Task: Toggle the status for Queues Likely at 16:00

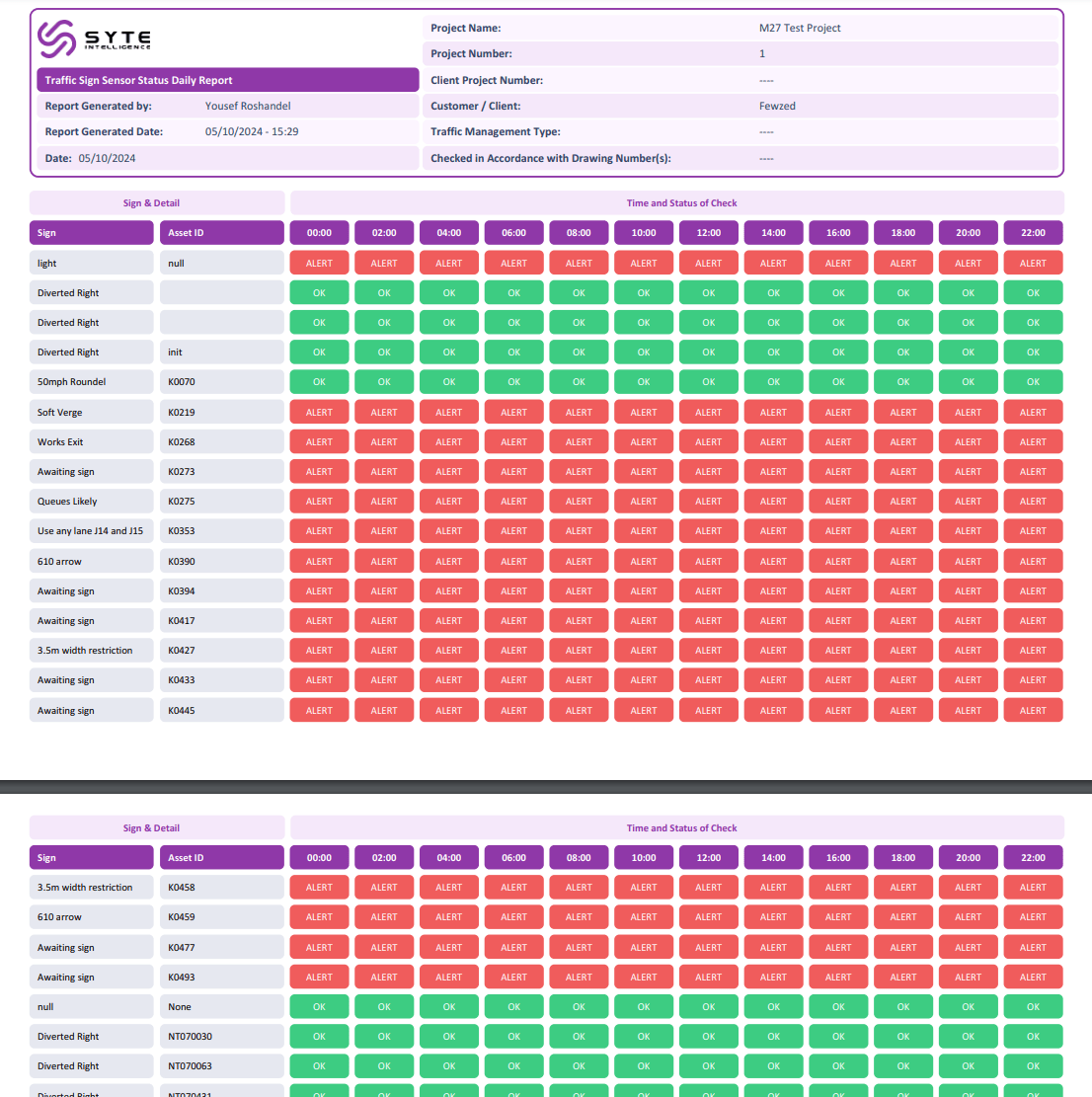Action: click(838, 501)
